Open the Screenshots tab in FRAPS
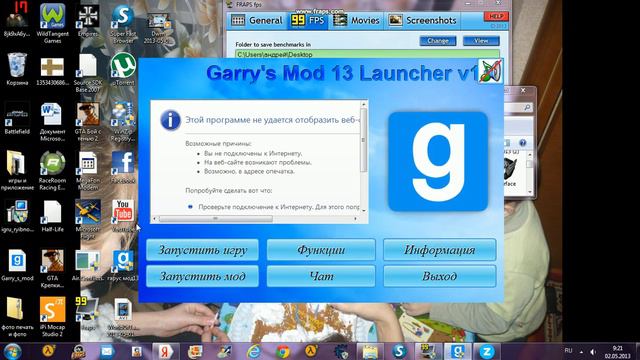Viewport: 640px width, 360px height. click(422, 20)
